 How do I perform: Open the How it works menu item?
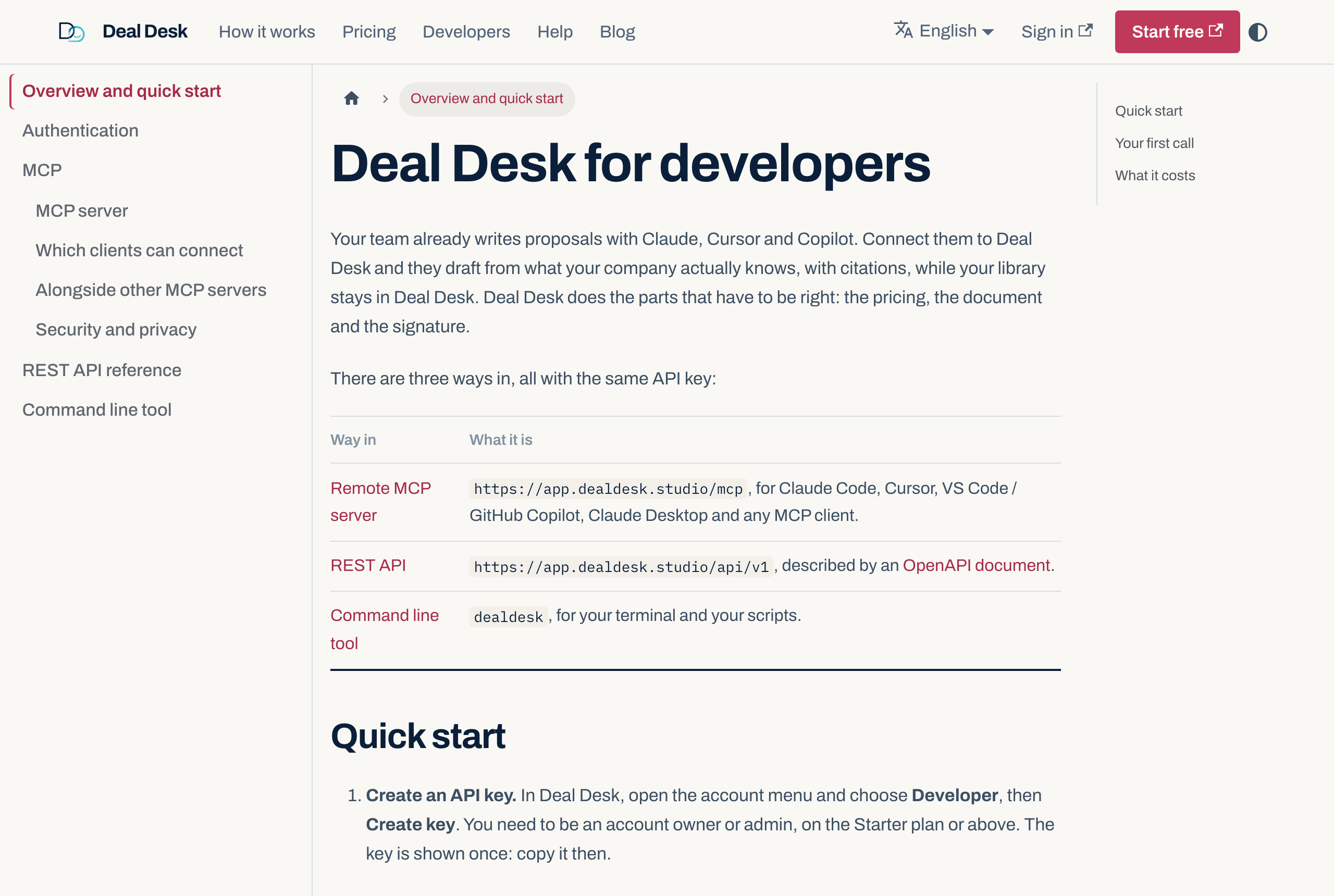click(267, 31)
